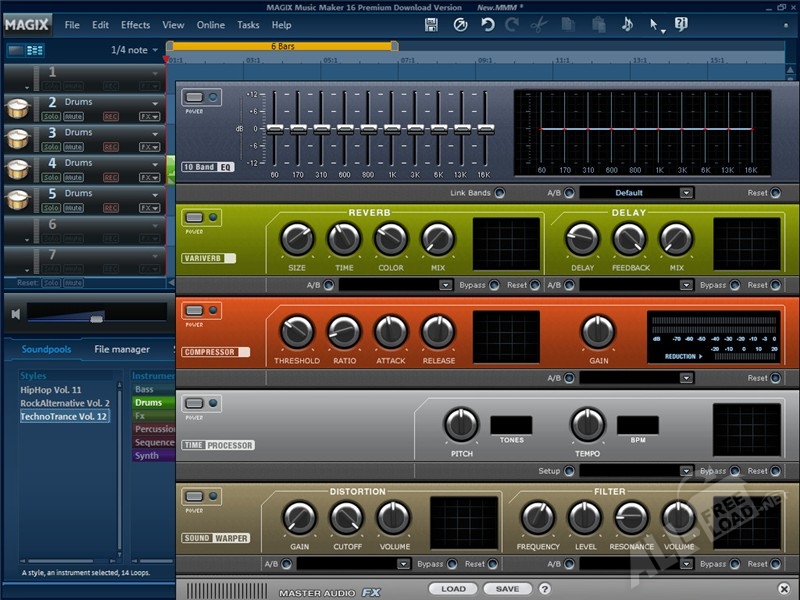Expand the FX menu on track 4
Image resolution: width=800 pixels, height=600 pixels.
tap(149, 178)
